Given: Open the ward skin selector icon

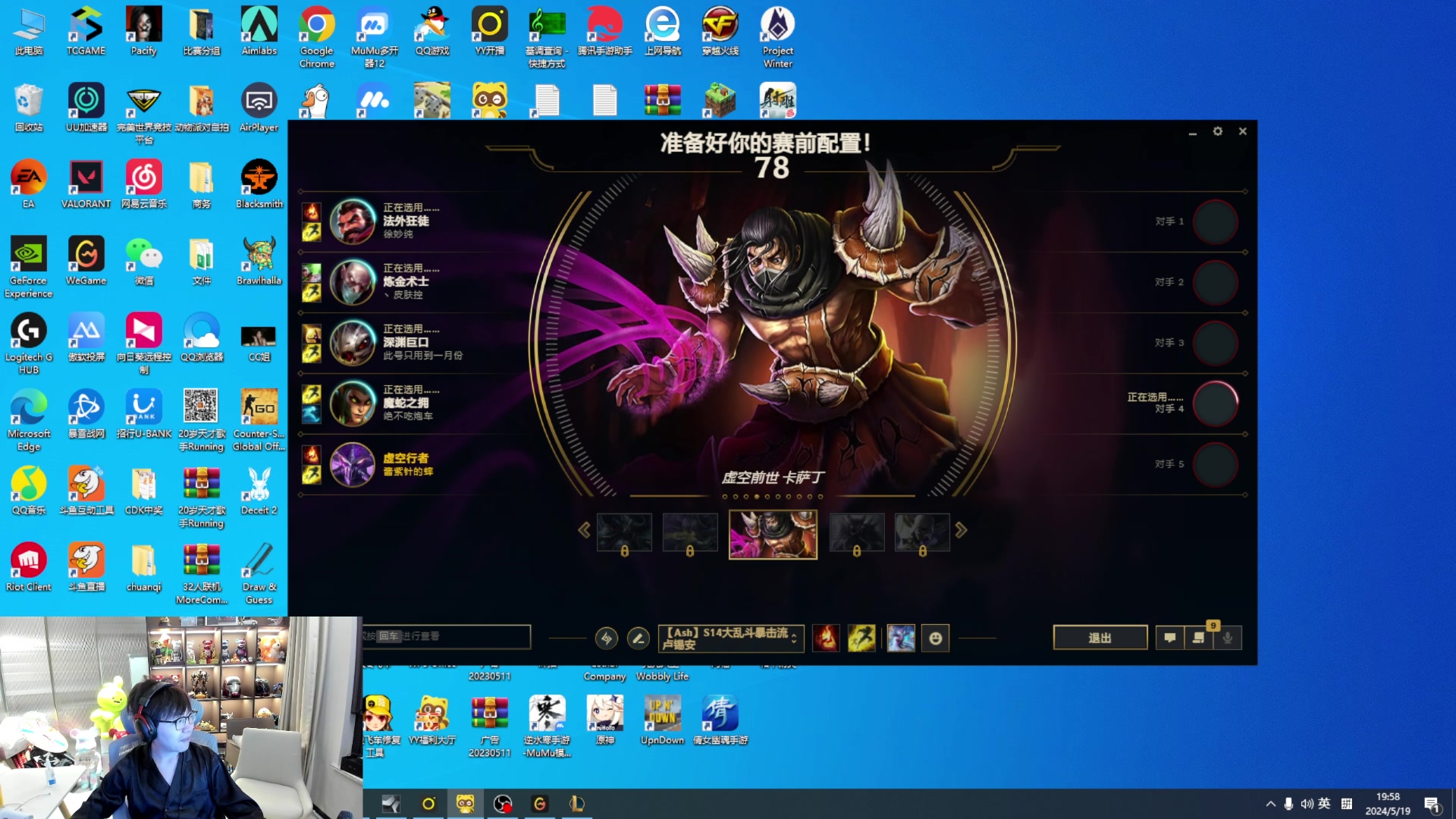Looking at the screenshot, I should click(901, 639).
